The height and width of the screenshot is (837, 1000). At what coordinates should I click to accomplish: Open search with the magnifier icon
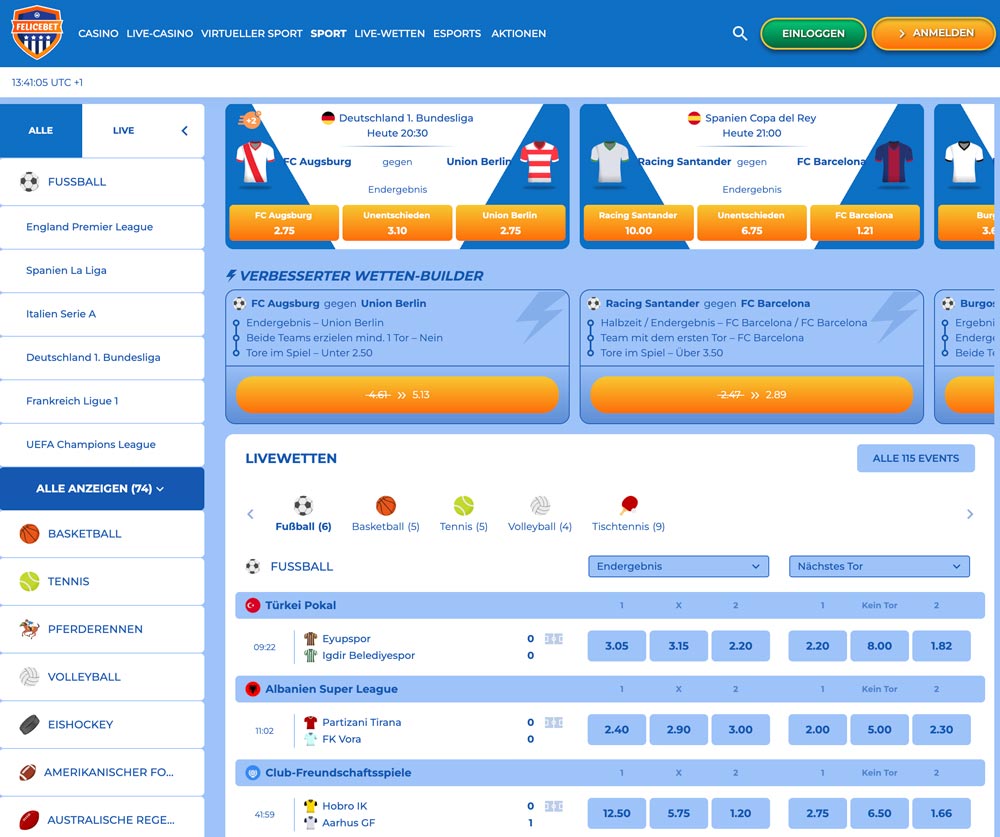point(740,33)
